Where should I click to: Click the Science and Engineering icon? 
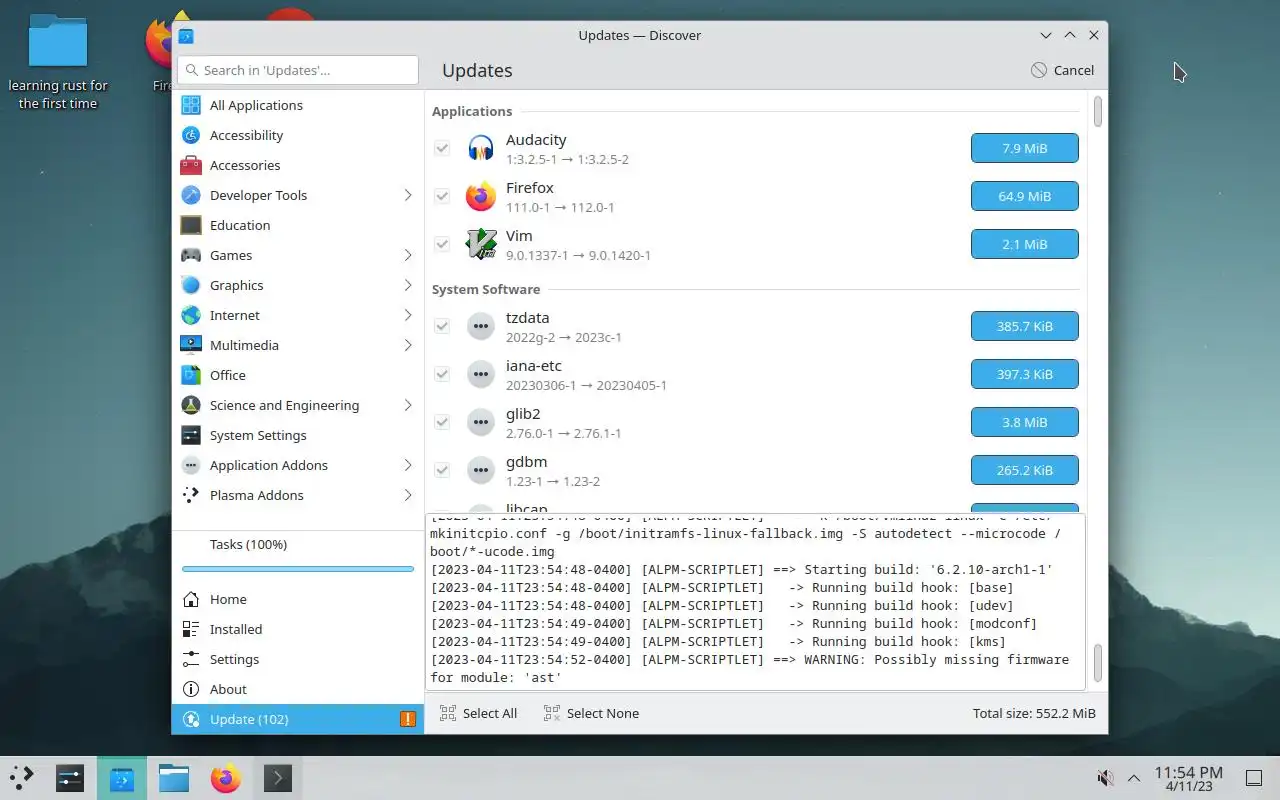191,405
